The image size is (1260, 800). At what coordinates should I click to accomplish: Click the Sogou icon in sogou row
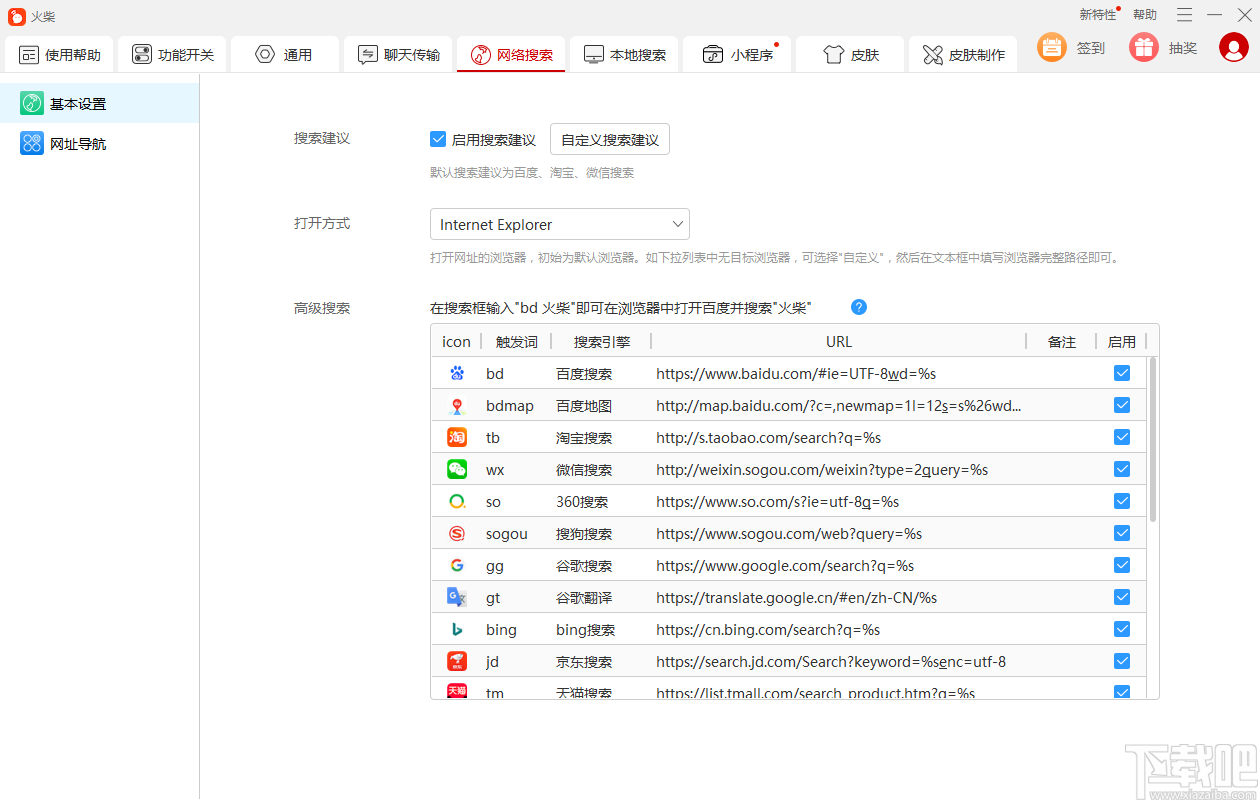pos(457,533)
